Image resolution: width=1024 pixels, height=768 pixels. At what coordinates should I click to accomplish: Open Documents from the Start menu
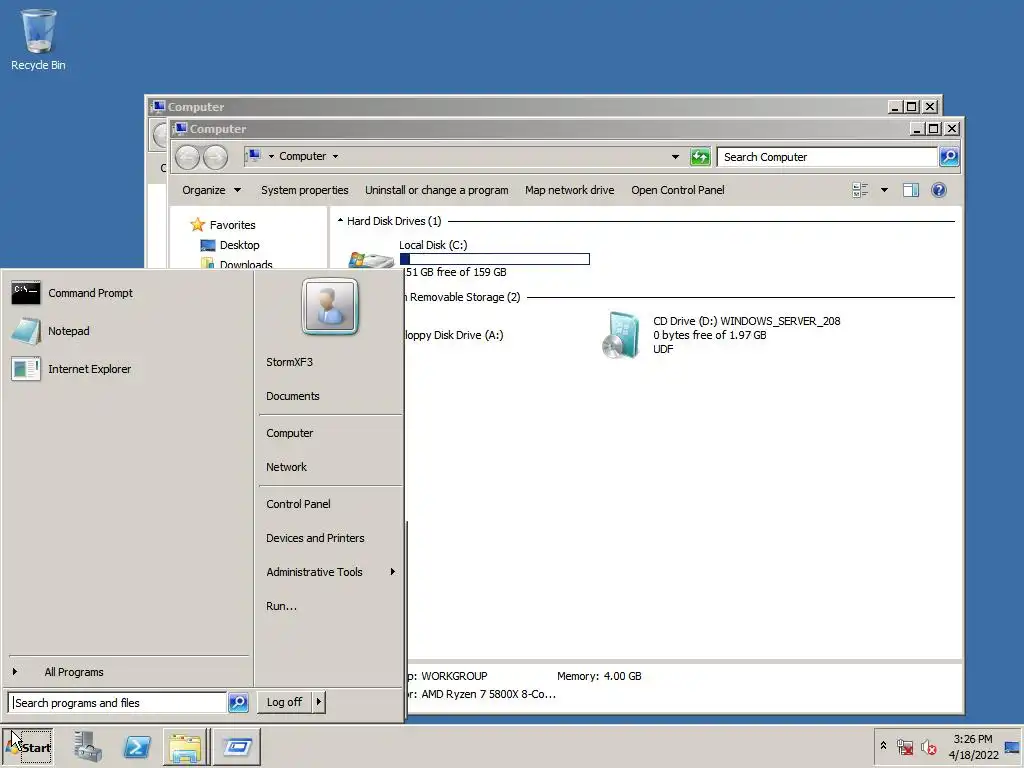293,396
